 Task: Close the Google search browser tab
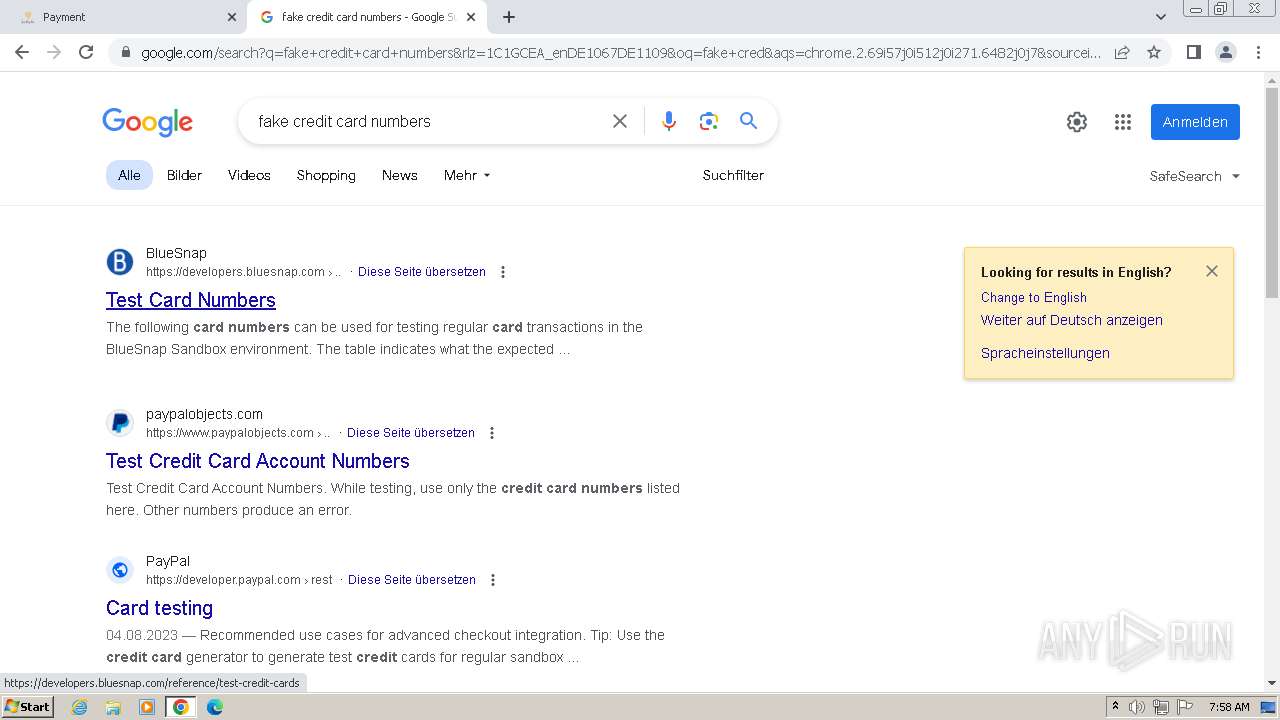pyautogui.click(x=471, y=17)
